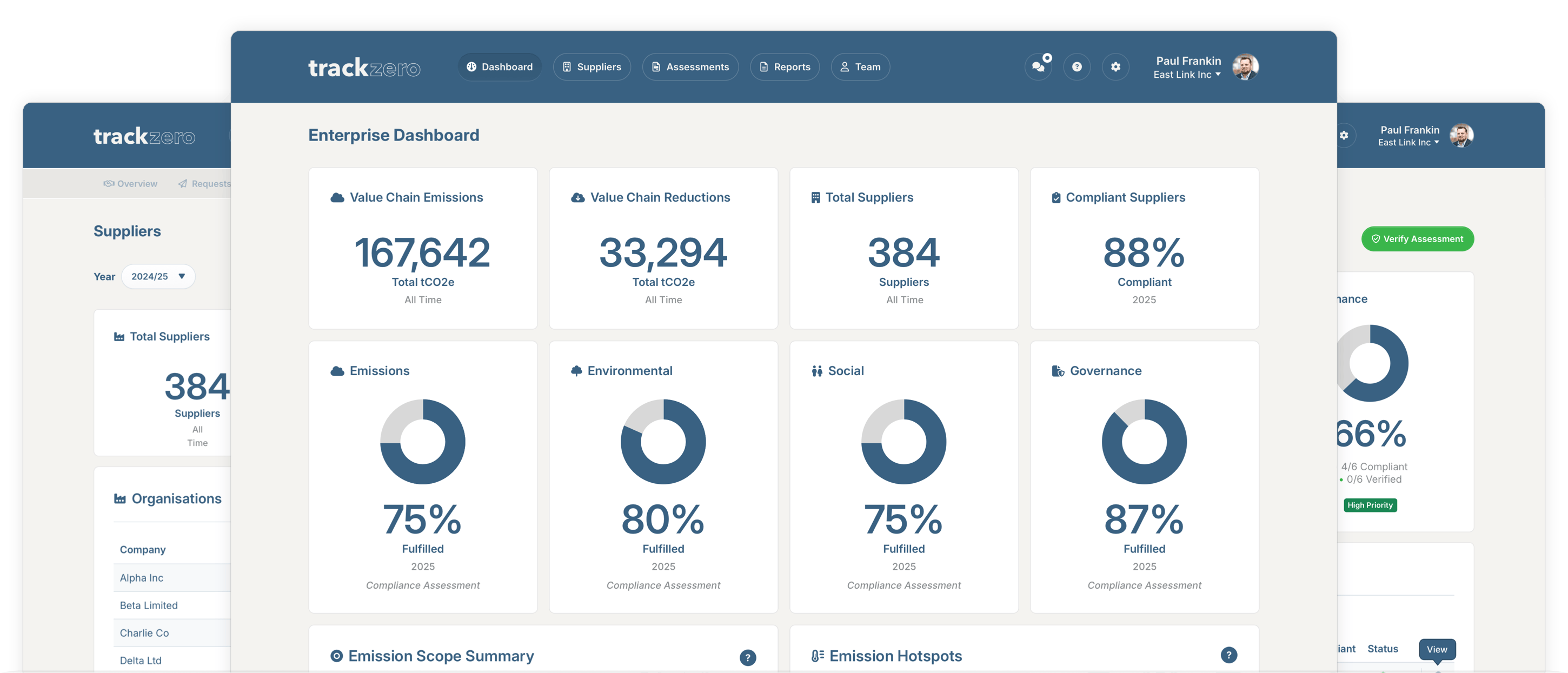This screenshot has width=1568, height=673.
Task: Click the Compliant Suppliers clipboard icon
Action: pos(1056,198)
